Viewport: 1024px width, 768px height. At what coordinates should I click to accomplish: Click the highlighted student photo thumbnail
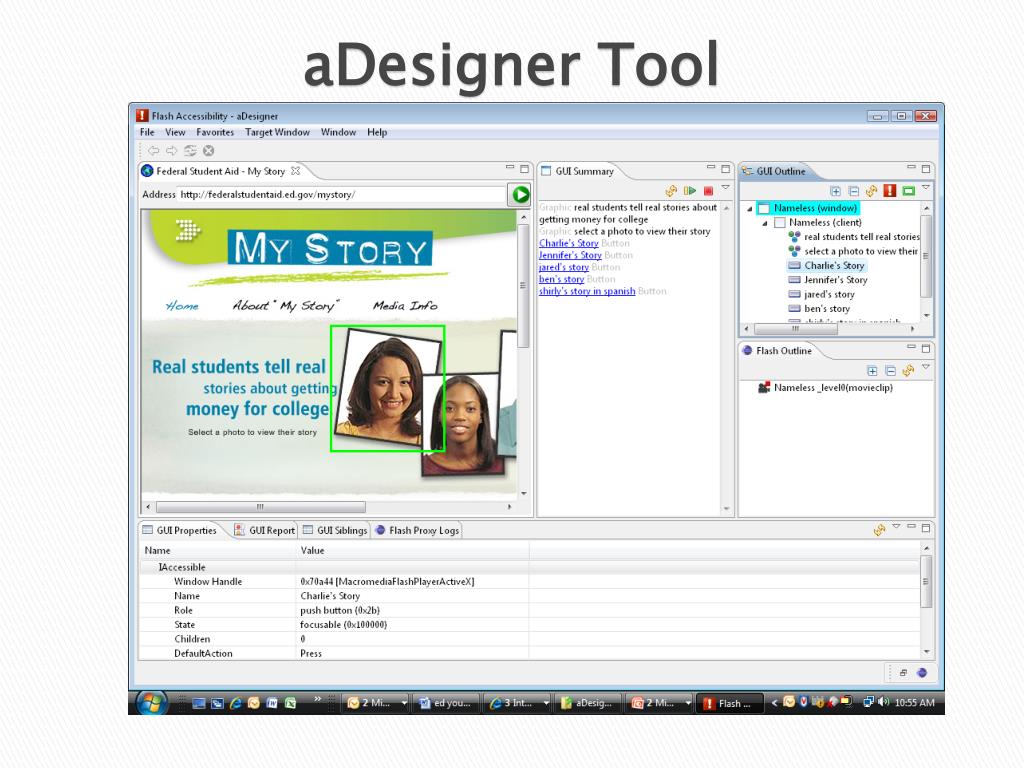click(x=387, y=388)
